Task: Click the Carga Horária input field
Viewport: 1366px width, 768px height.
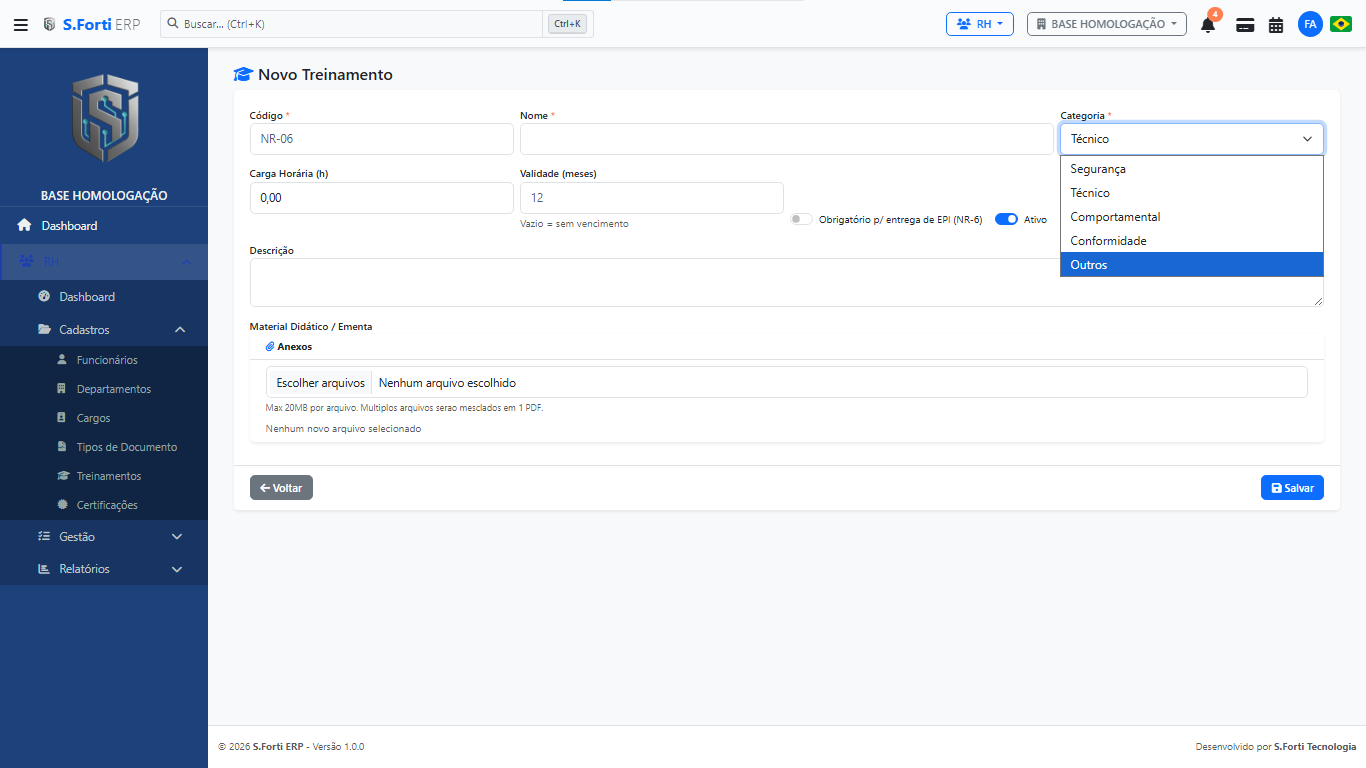Action: (381, 198)
